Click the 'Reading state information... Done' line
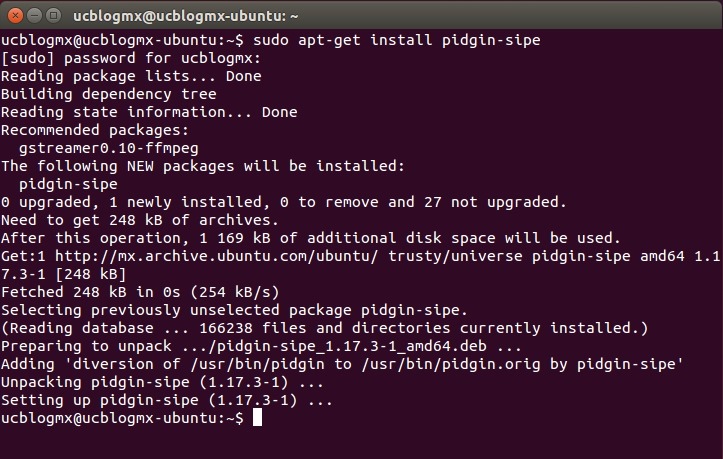723x459 pixels. (x=149, y=112)
